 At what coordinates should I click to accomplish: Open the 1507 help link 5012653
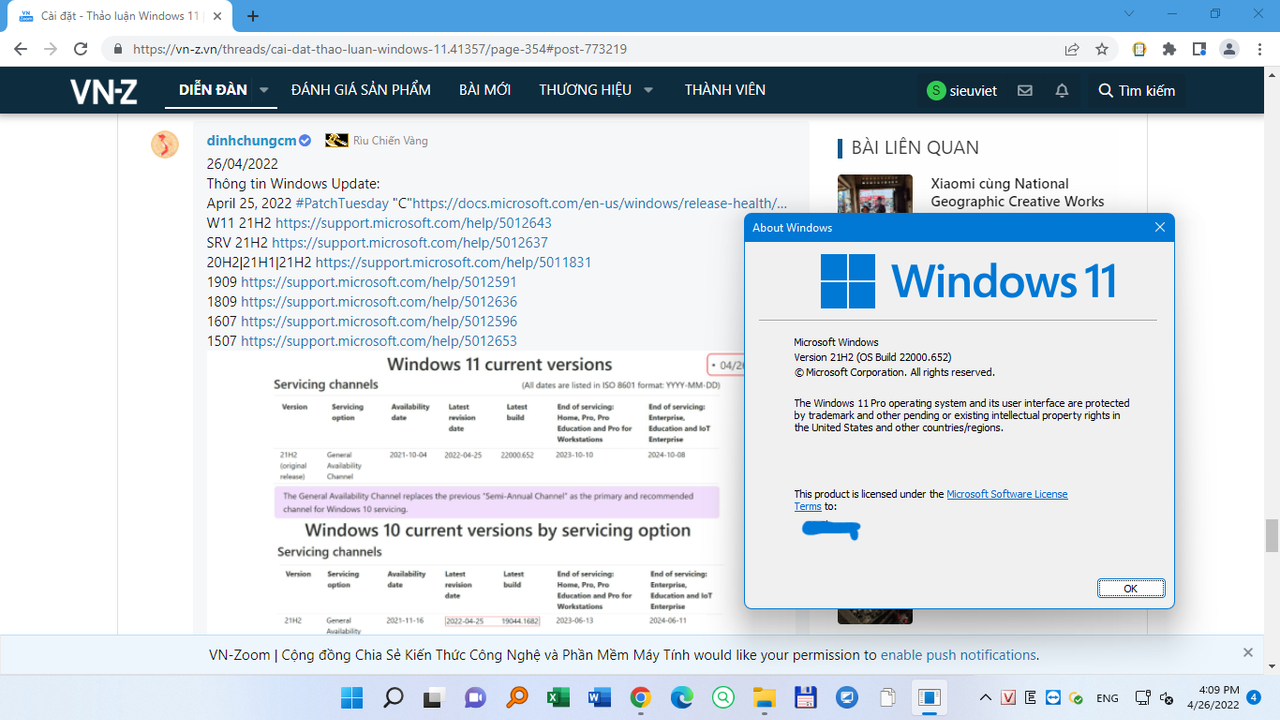379,341
